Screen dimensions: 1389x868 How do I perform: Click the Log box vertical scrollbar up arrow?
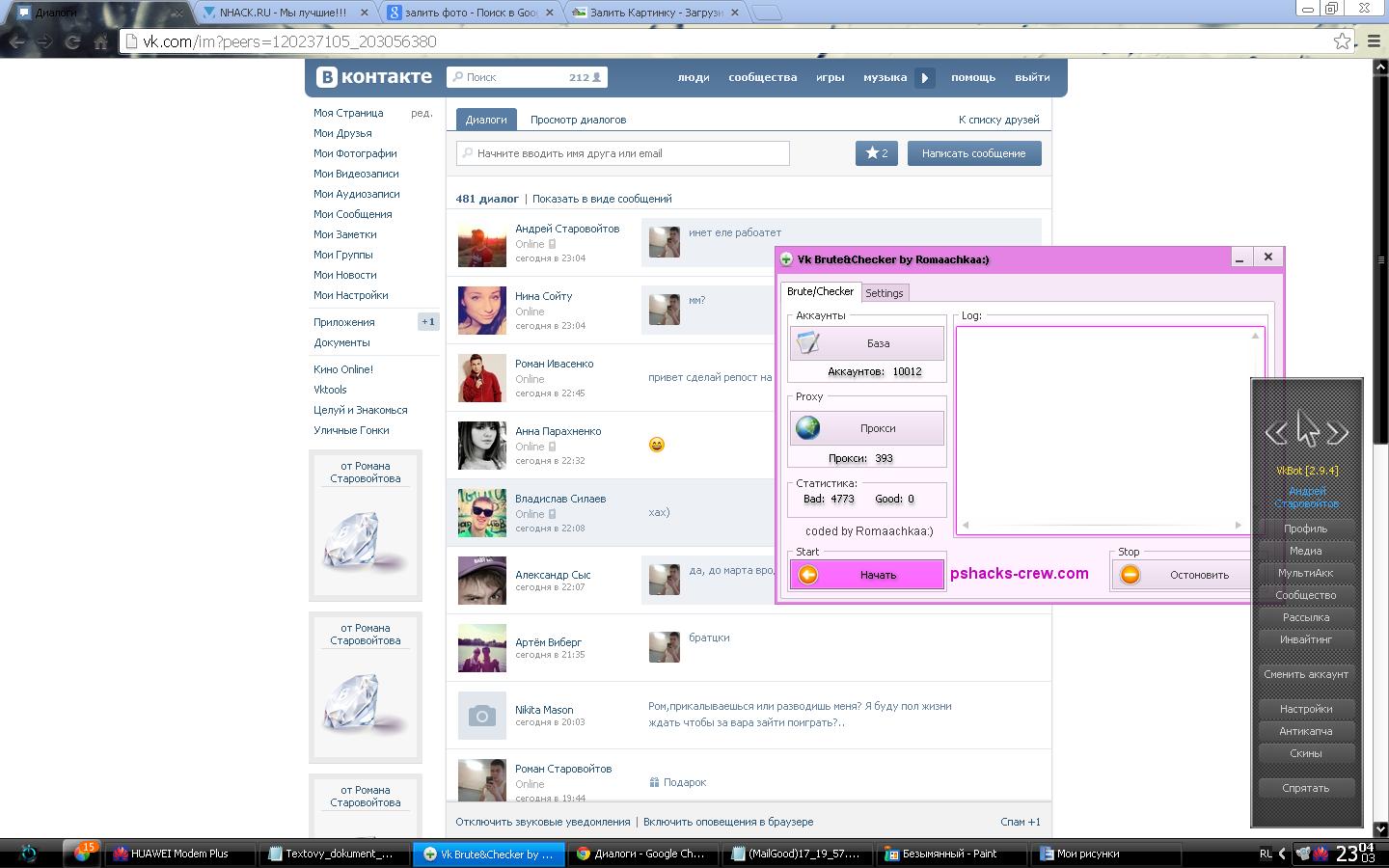[1255, 336]
